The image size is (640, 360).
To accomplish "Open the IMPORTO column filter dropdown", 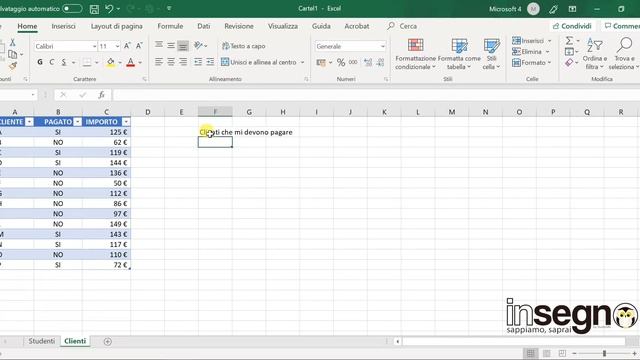I will [126, 122].
